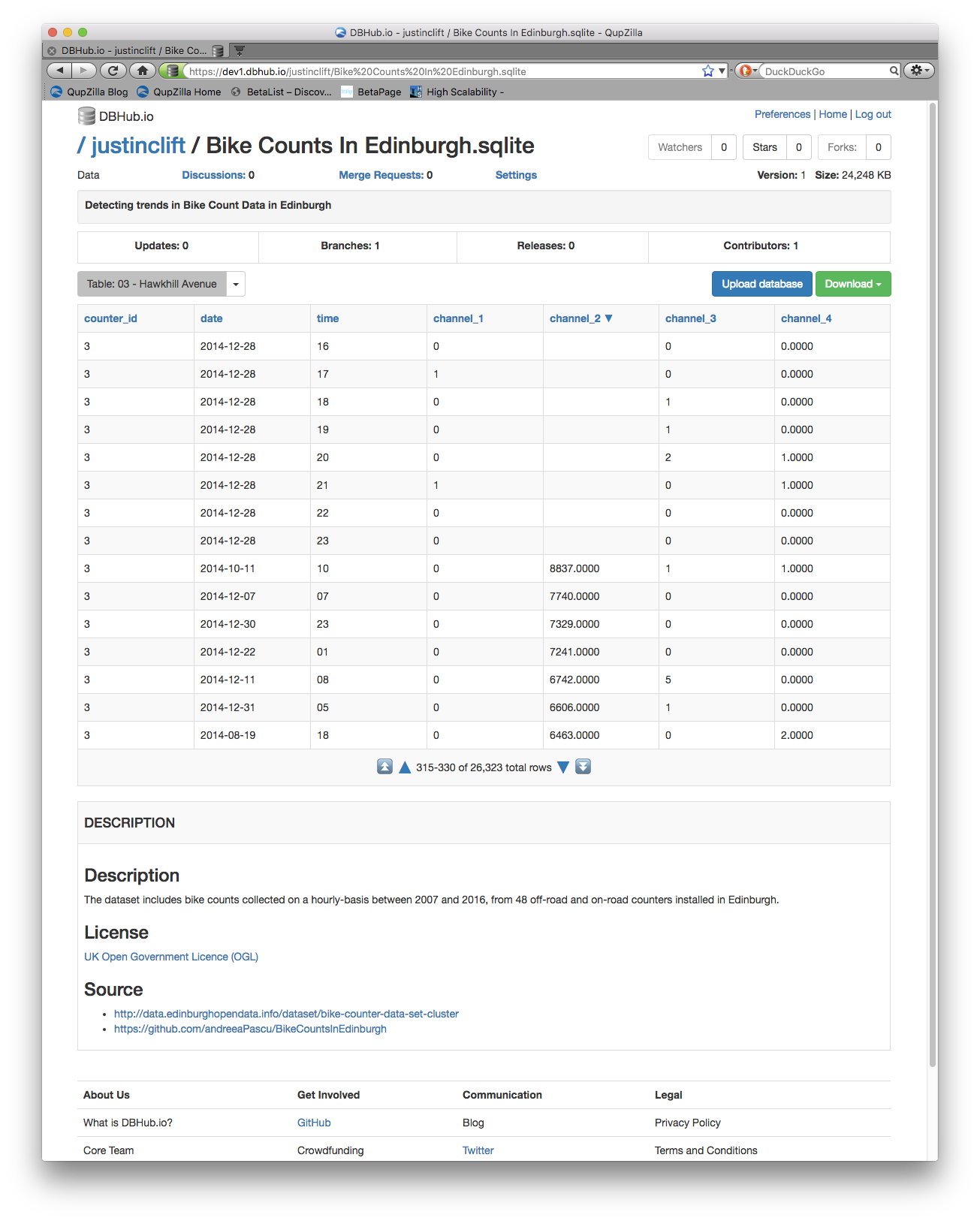The width and height of the screenshot is (980, 1221).
Task: Click the Upload database button
Action: coord(761,284)
